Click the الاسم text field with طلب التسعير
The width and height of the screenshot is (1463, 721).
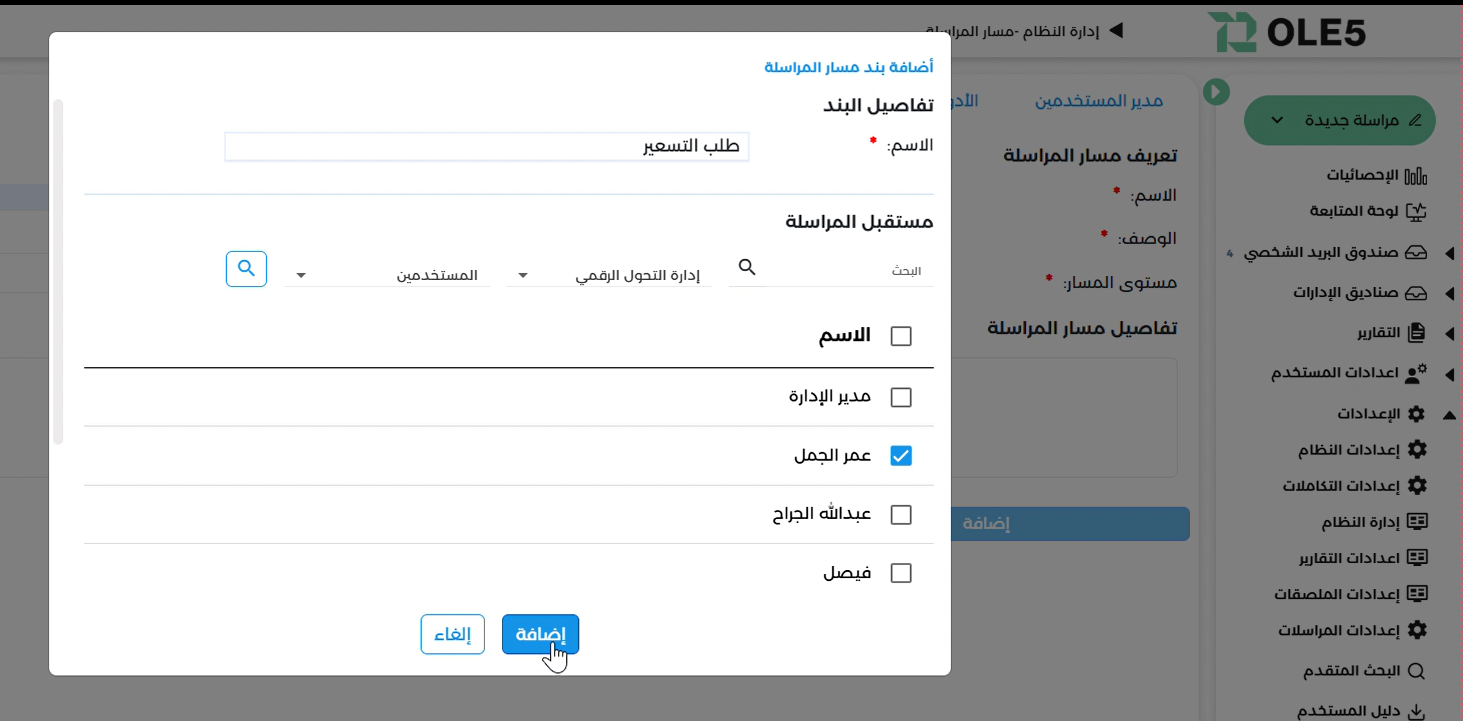[487, 147]
